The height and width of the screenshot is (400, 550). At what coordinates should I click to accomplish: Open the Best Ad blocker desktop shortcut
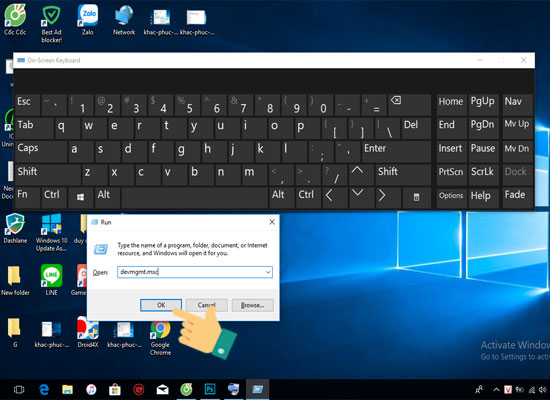[x=52, y=24]
